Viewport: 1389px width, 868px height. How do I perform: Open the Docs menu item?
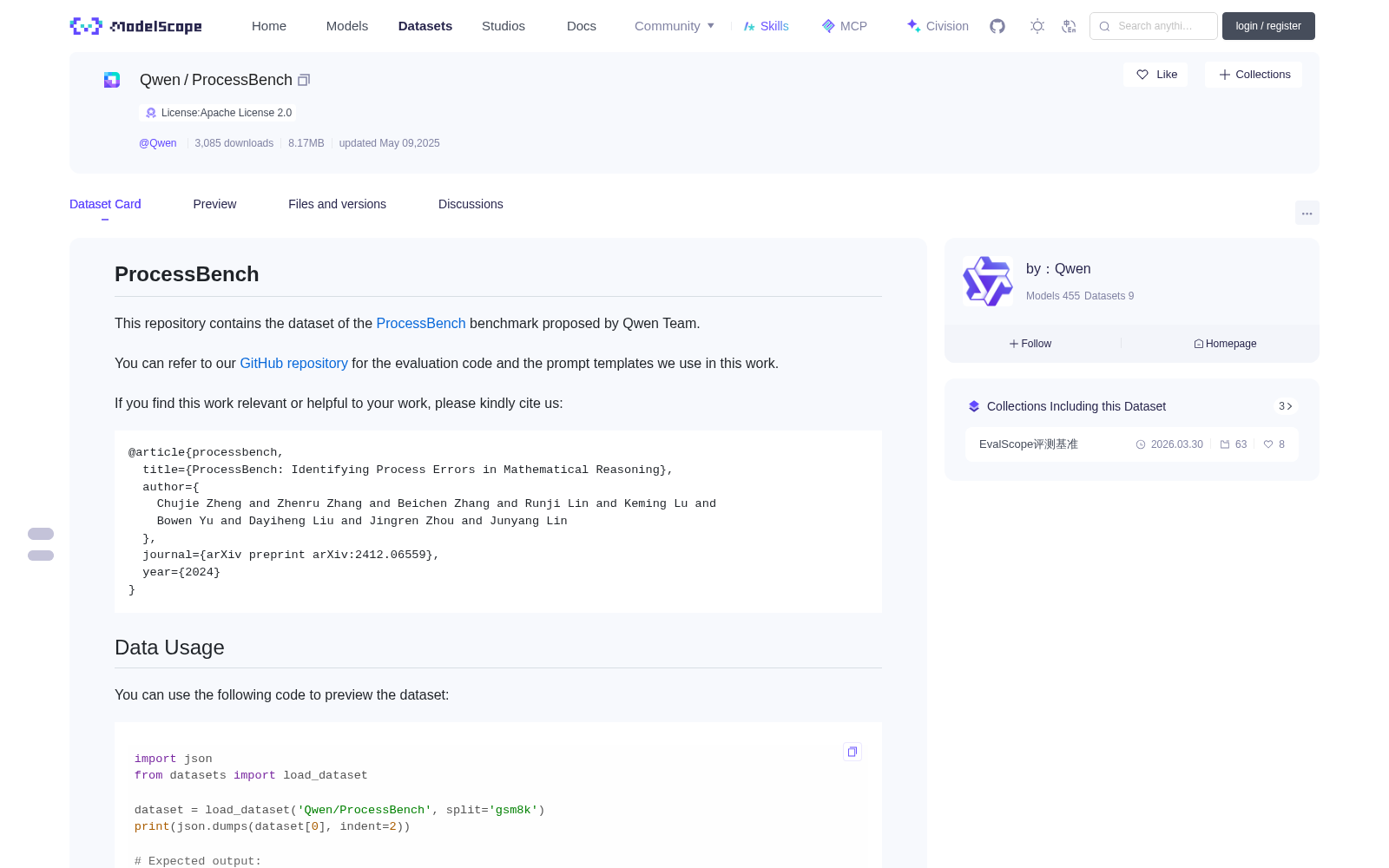(582, 26)
